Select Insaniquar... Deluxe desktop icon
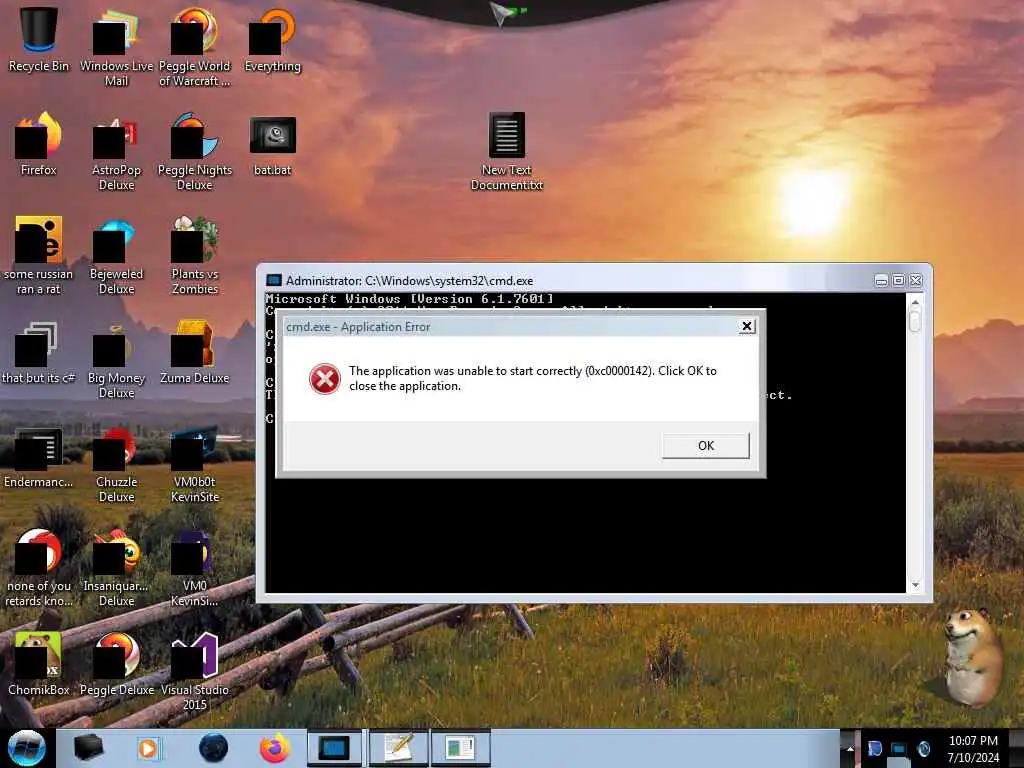The image size is (1024, 768). [x=116, y=568]
